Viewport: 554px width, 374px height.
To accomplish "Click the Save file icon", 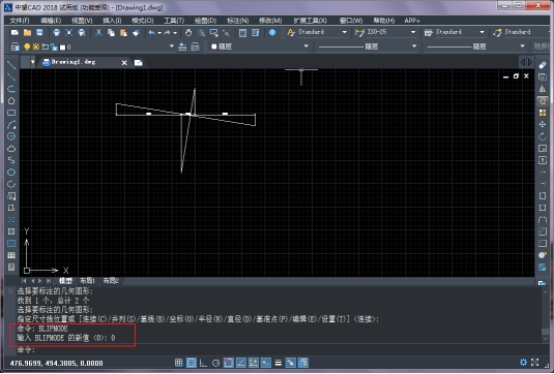I will click(40, 33).
